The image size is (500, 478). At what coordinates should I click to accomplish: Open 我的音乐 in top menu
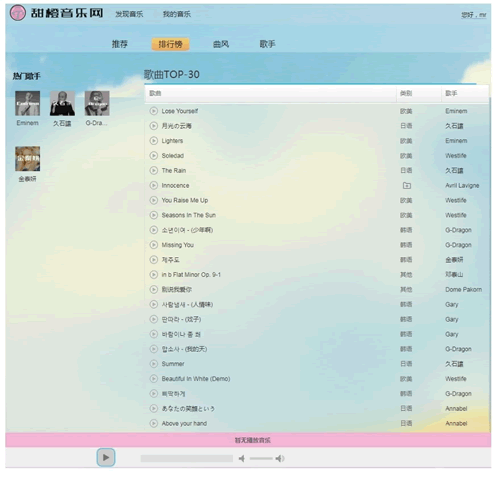(177, 14)
